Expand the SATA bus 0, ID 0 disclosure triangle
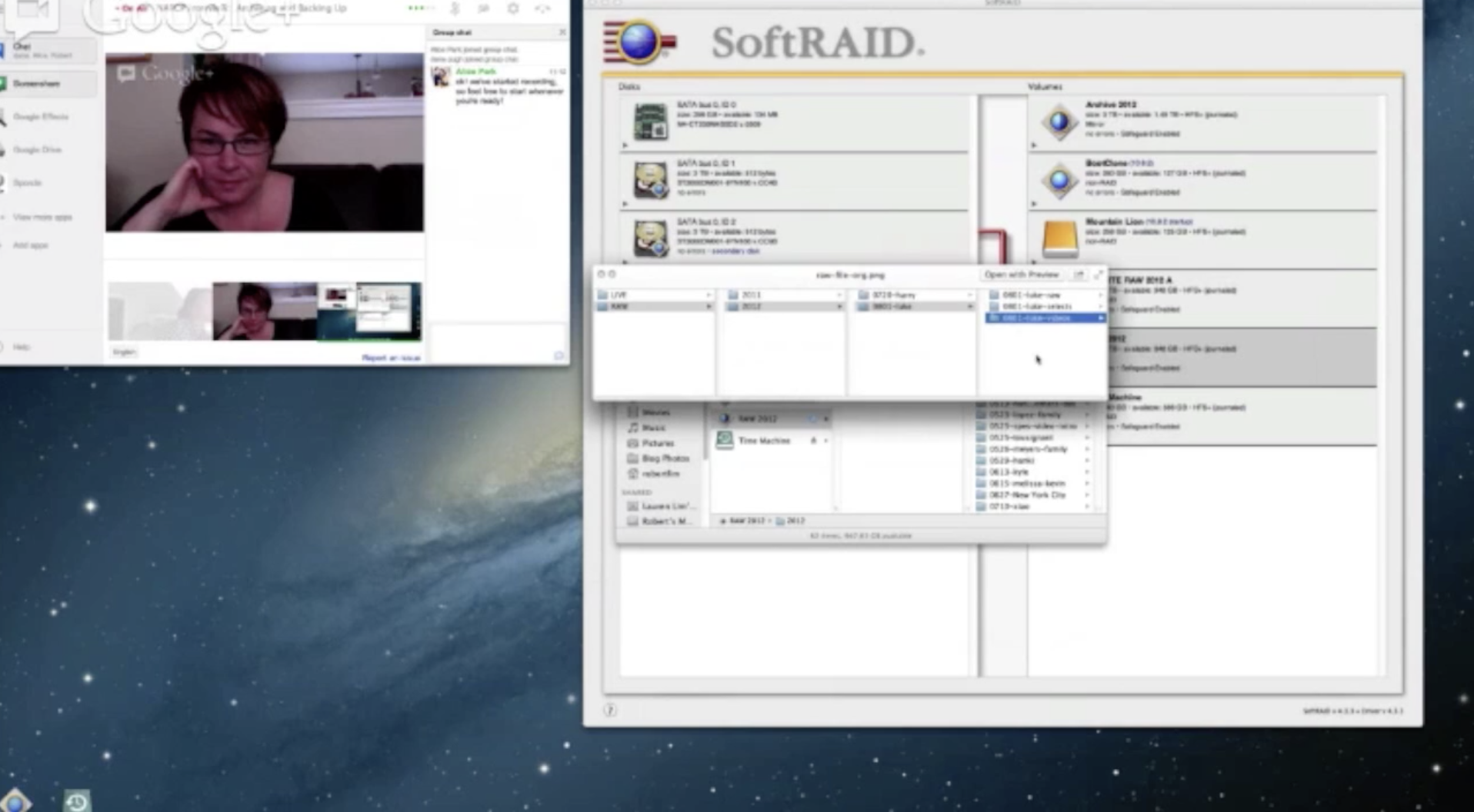 click(625, 145)
